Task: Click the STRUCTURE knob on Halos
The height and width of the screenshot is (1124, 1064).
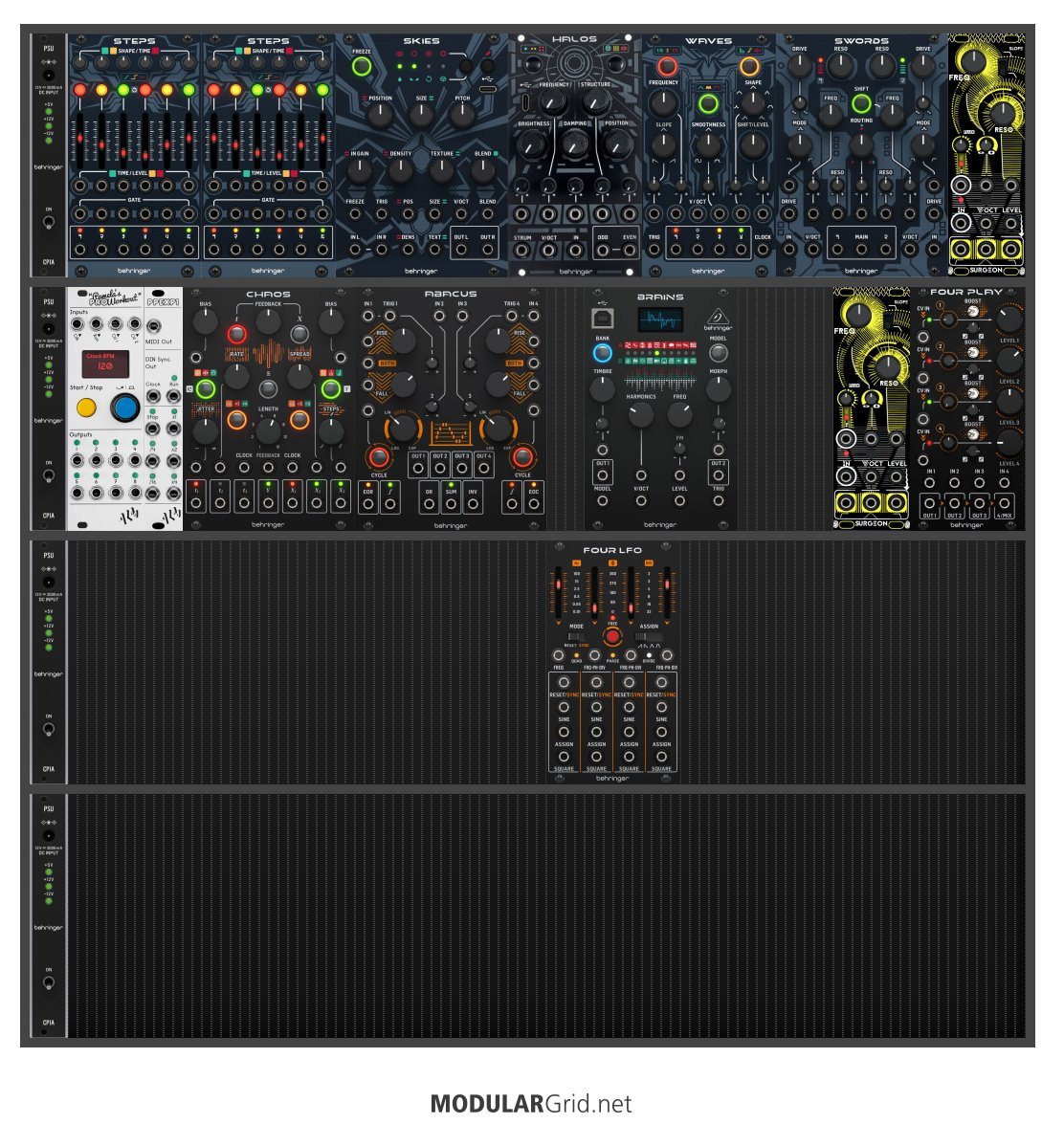Action: [596, 102]
